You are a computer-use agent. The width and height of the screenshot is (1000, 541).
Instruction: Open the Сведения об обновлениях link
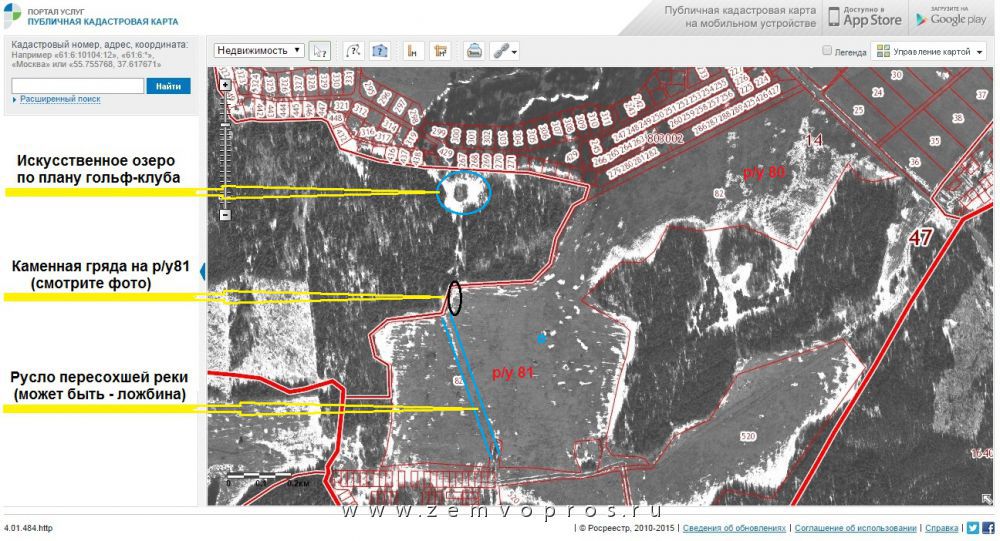tap(734, 528)
